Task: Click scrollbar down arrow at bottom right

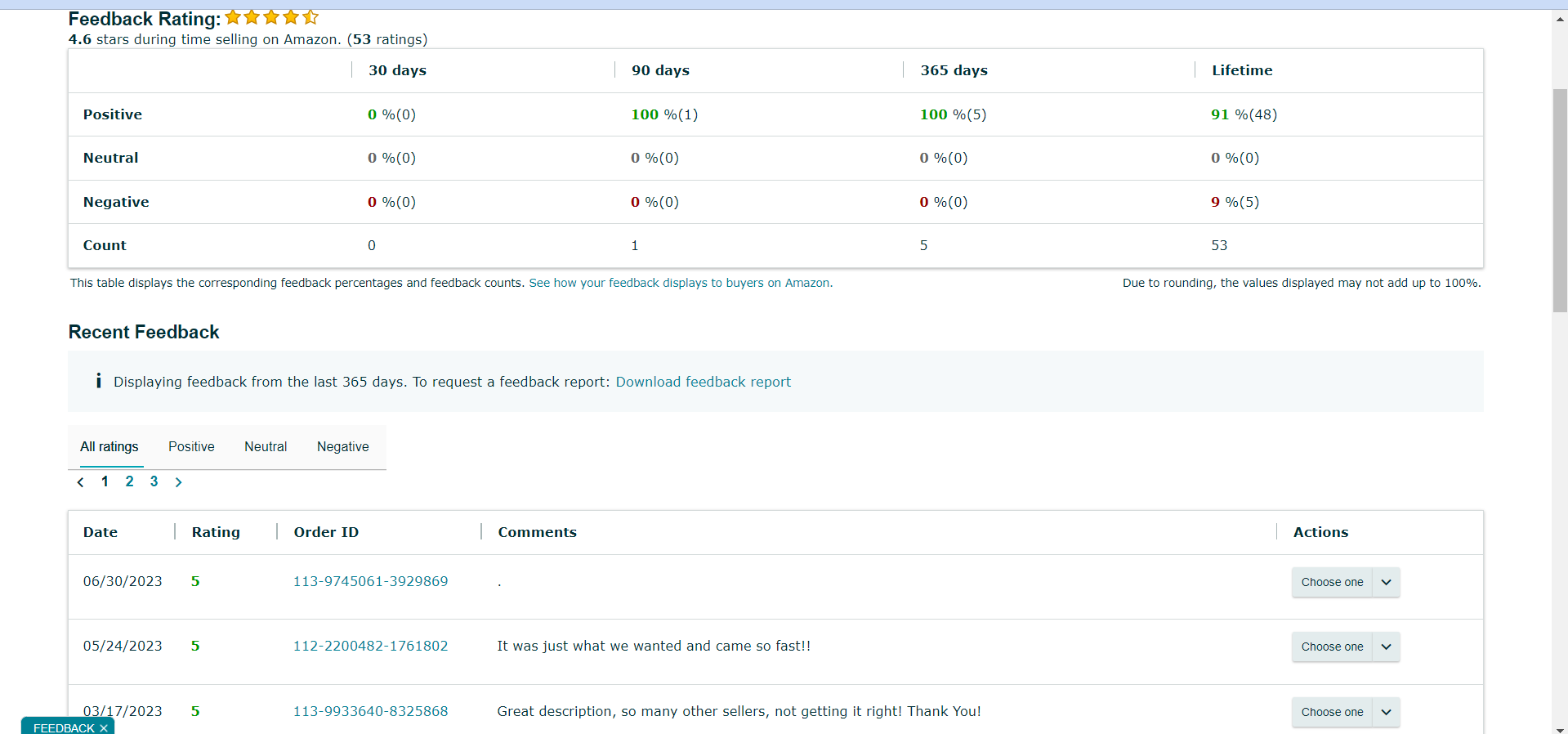Action: [x=1560, y=729]
